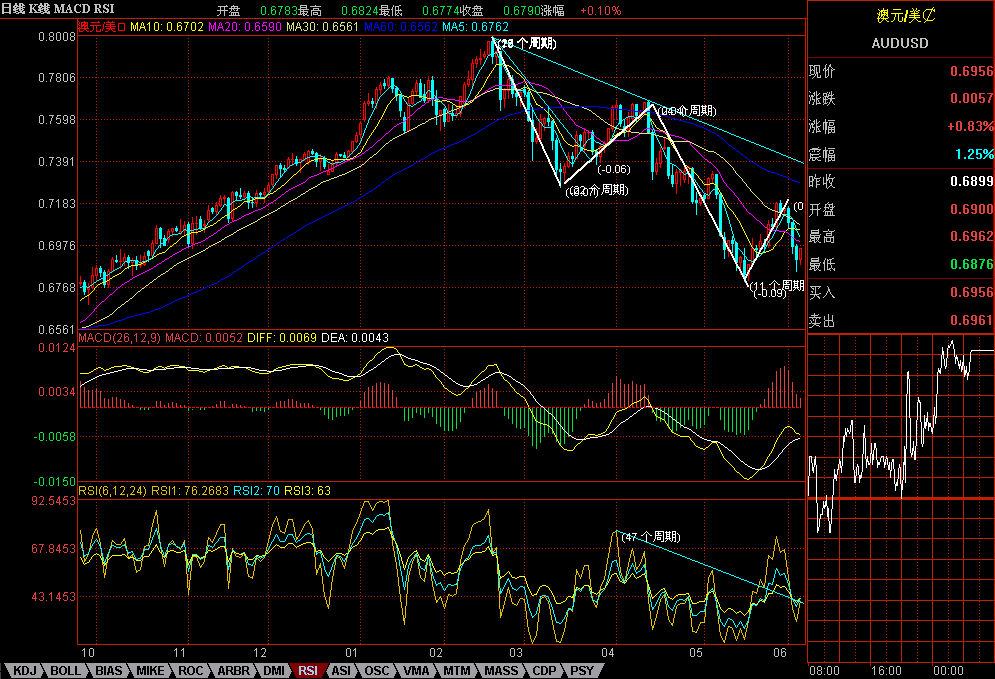The image size is (995, 679).
Task: Select the PSY indicator
Action: (x=580, y=671)
